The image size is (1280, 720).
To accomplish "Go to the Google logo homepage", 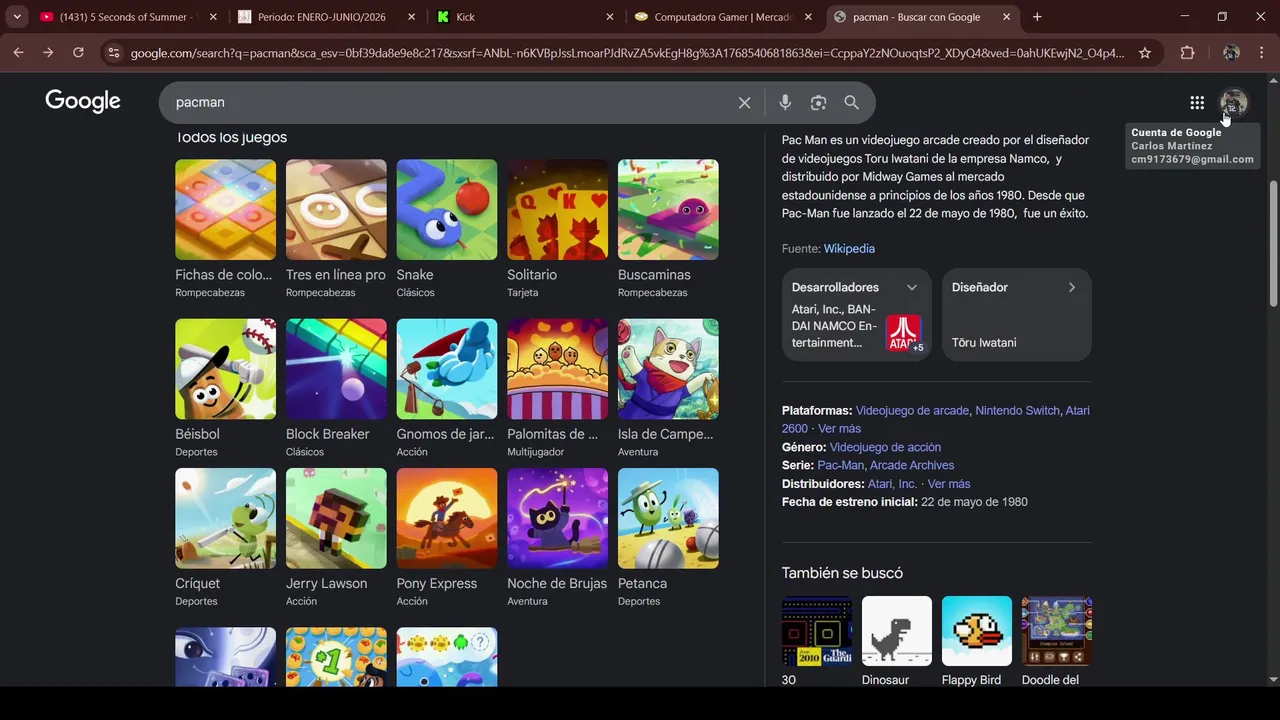I will [83, 101].
